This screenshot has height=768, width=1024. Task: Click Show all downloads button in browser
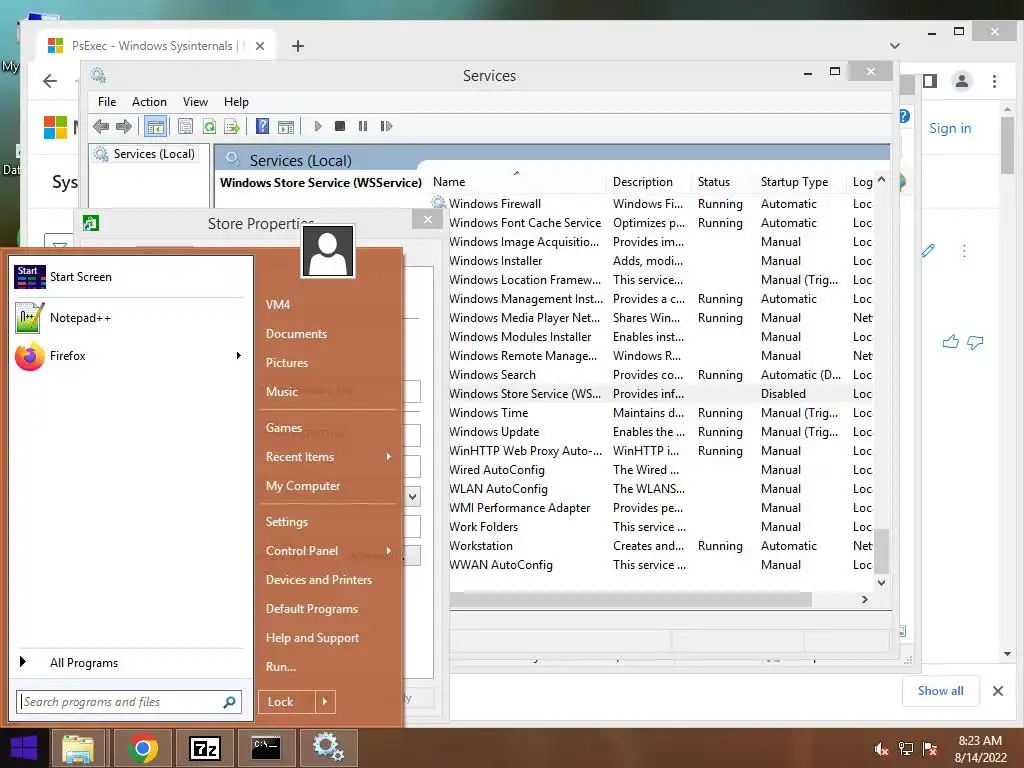tap(940, 691)
